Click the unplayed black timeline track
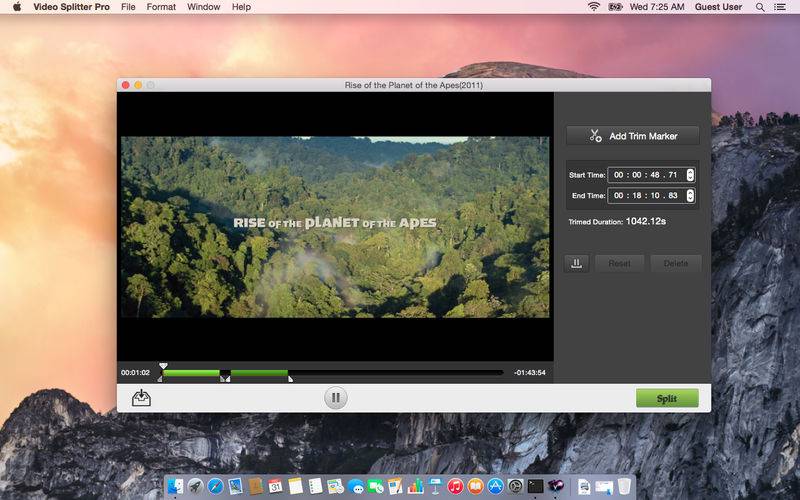 tap(396, 373)
